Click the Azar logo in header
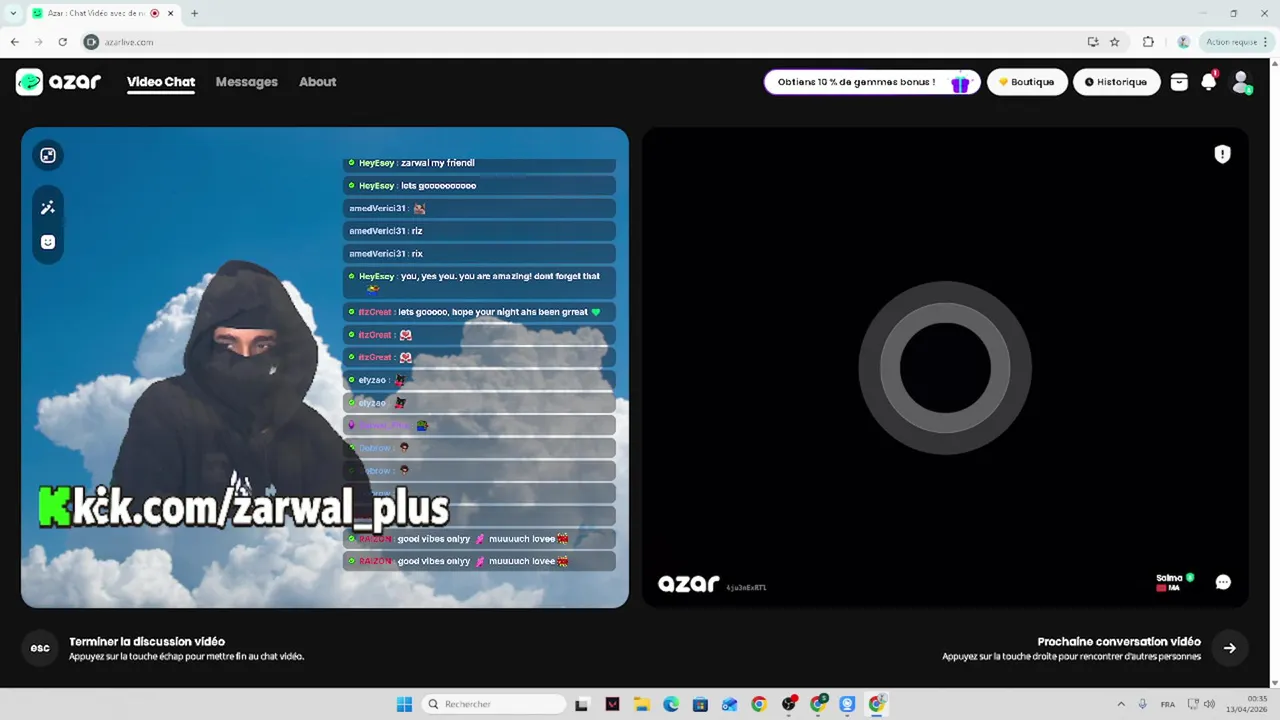This screenshot has height=720, width=1280. point(58,82)
